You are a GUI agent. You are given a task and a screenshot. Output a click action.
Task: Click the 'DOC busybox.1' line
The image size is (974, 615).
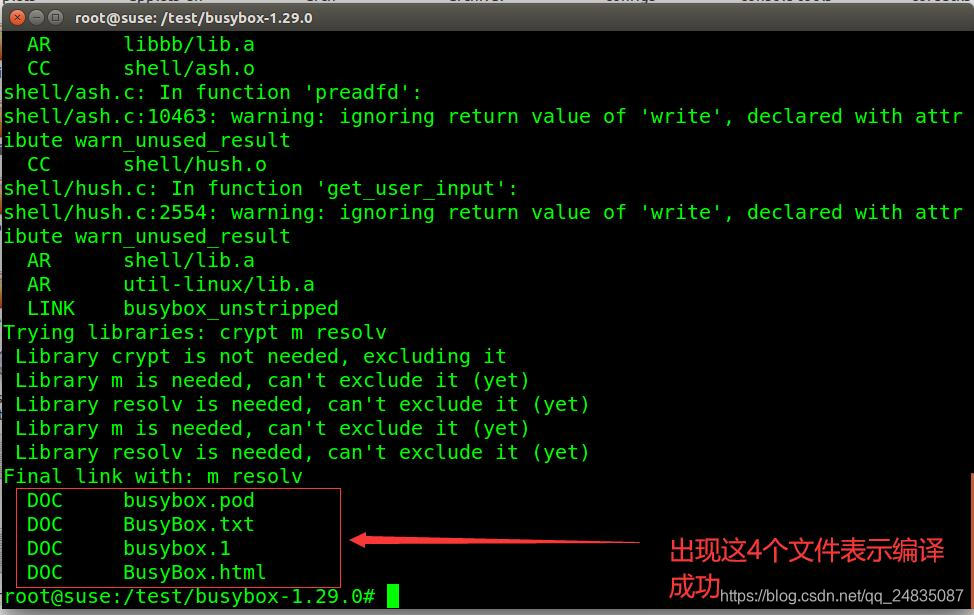129,549
